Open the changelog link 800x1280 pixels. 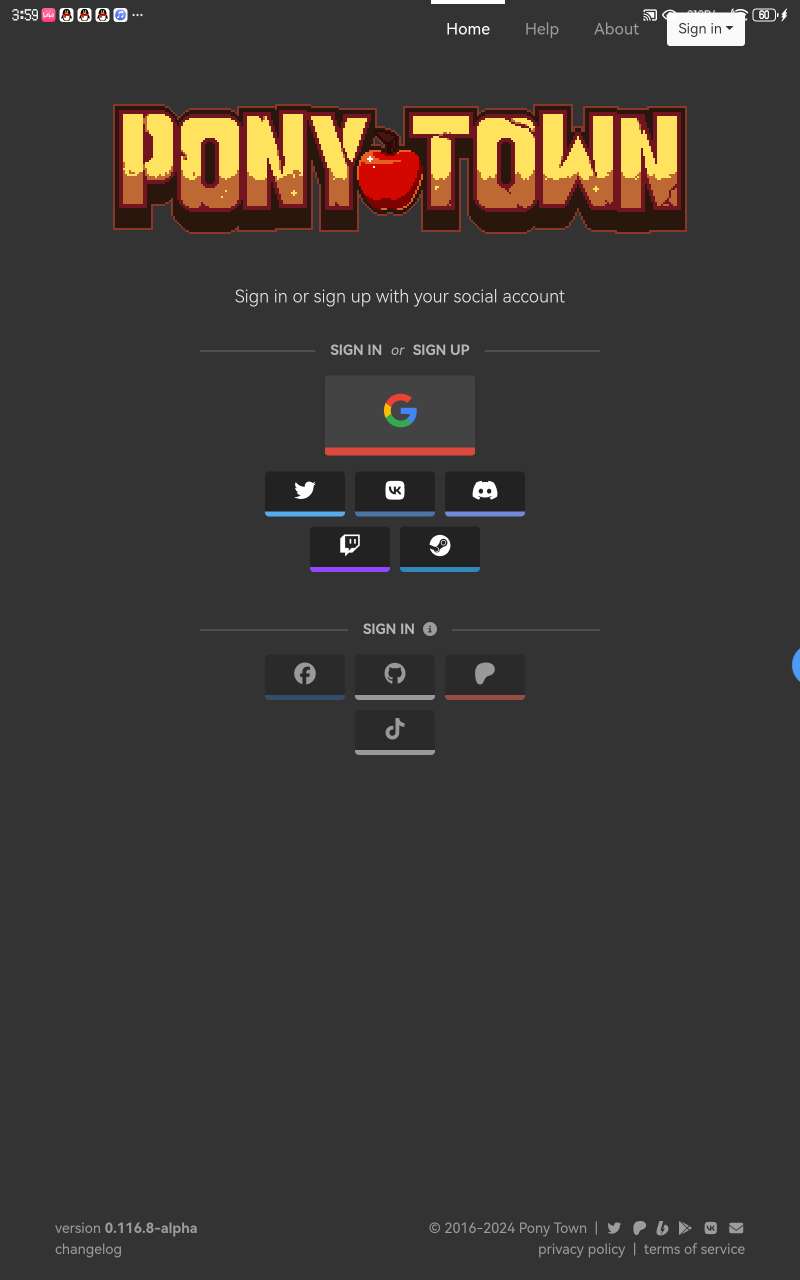pos(88,1249)
